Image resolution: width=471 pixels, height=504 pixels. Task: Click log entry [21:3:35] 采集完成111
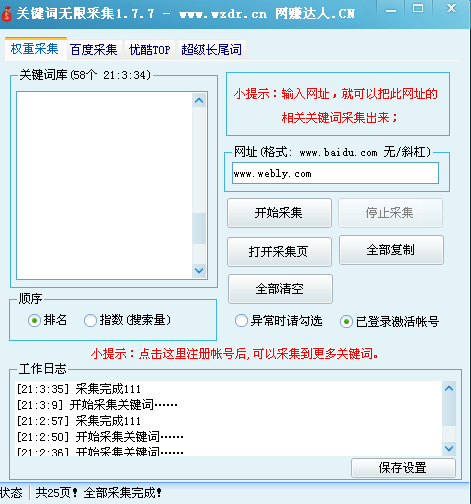79,389
